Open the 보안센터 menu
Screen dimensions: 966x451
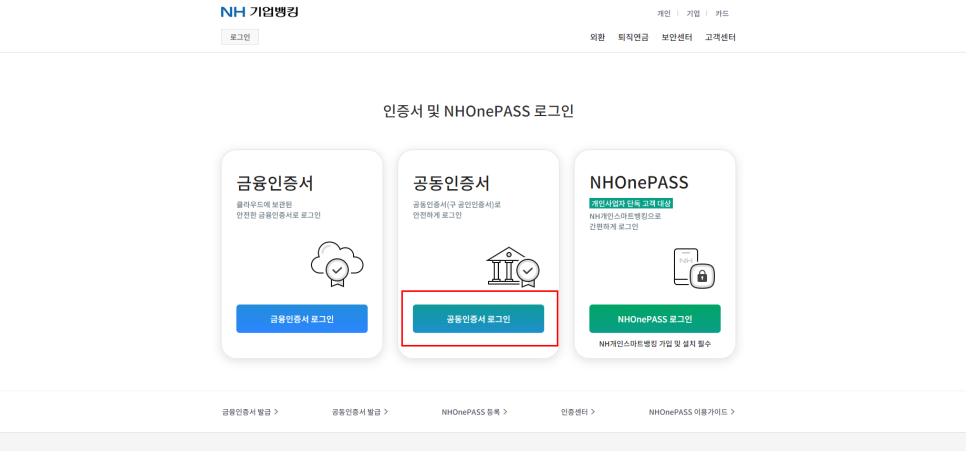coord(677,37)
